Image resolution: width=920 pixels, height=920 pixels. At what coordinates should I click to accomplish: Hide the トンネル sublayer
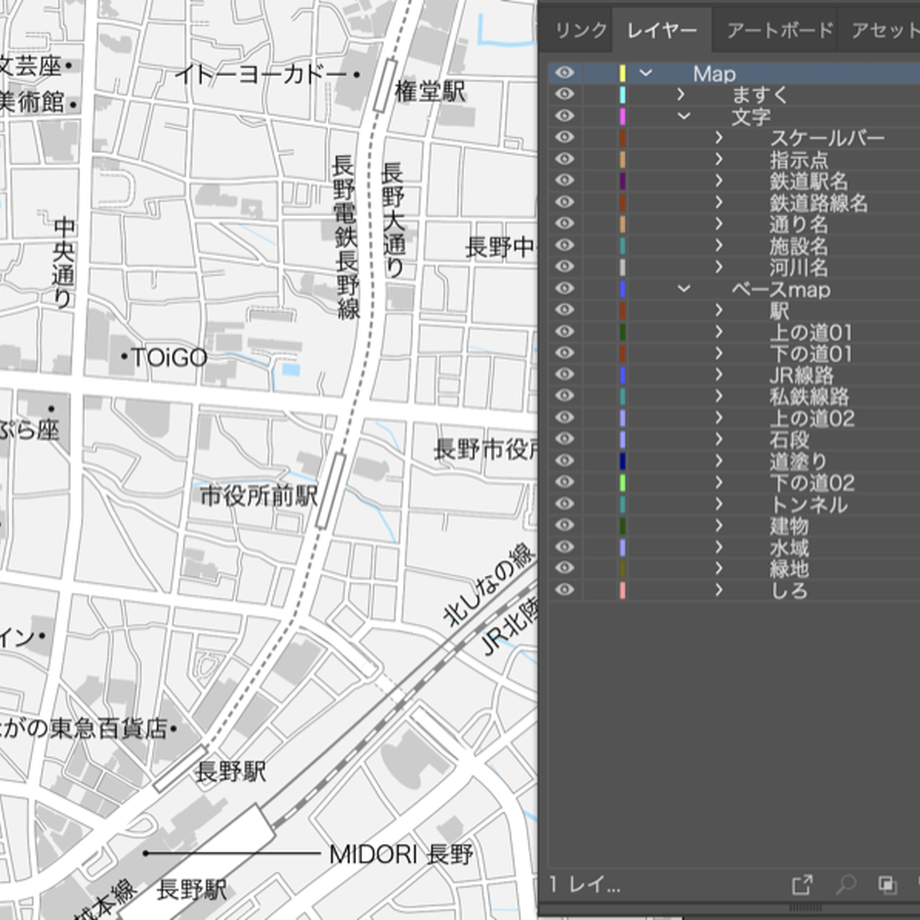[564, 503]
